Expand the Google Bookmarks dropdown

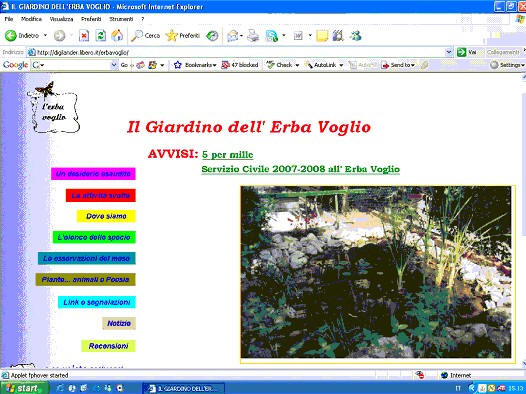pos(195,65)
